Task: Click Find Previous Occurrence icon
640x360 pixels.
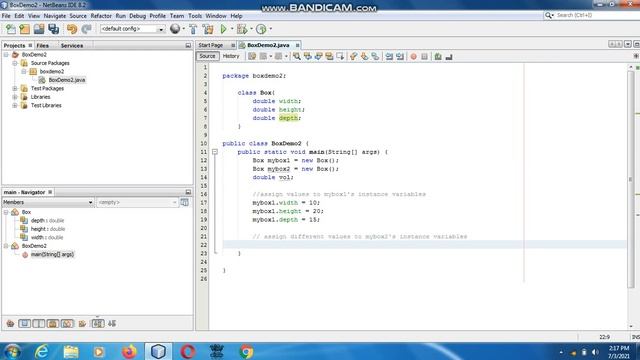Action: tap(308, 56)
